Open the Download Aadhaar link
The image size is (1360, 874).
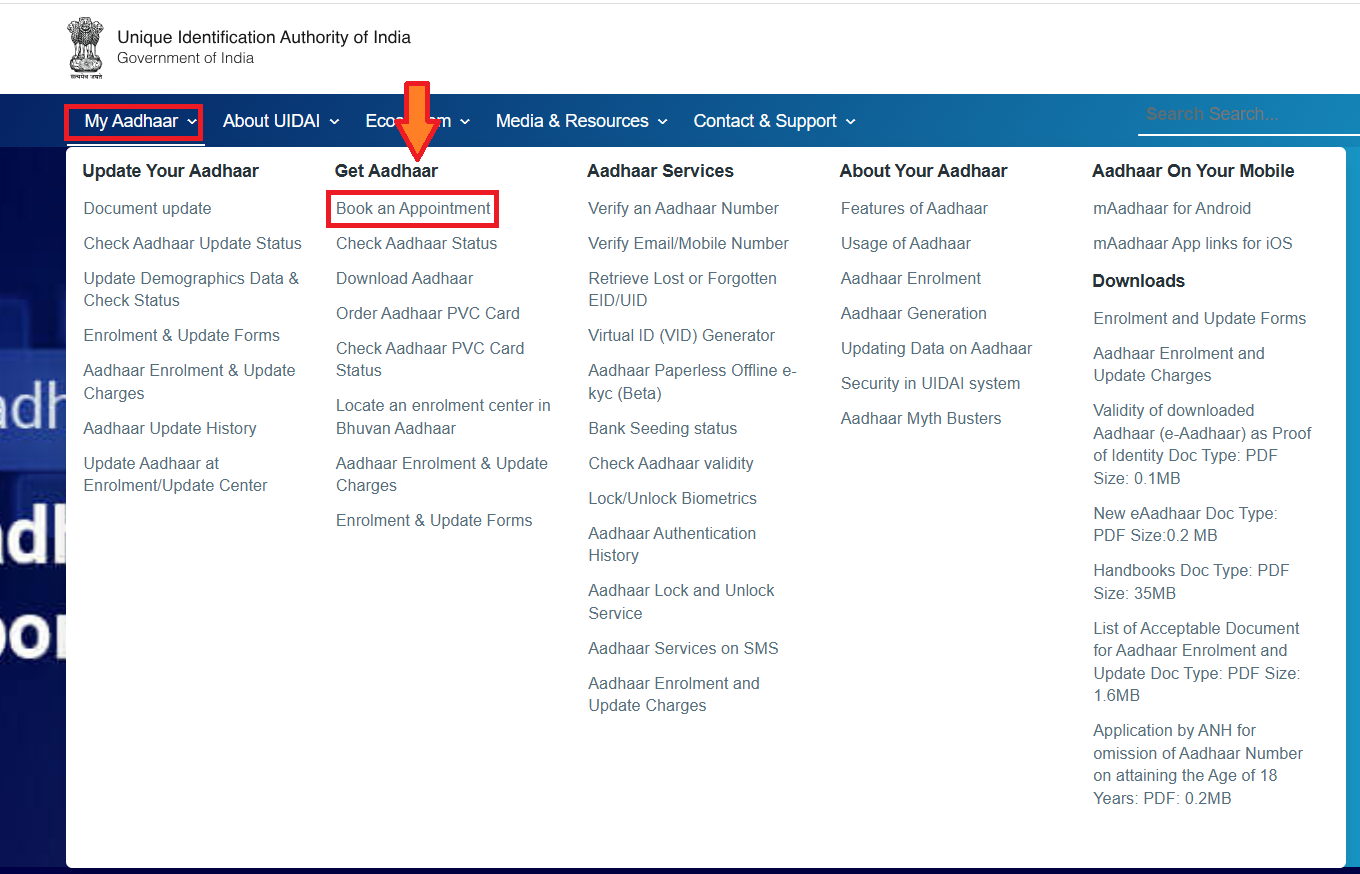(x=405, y=279)
